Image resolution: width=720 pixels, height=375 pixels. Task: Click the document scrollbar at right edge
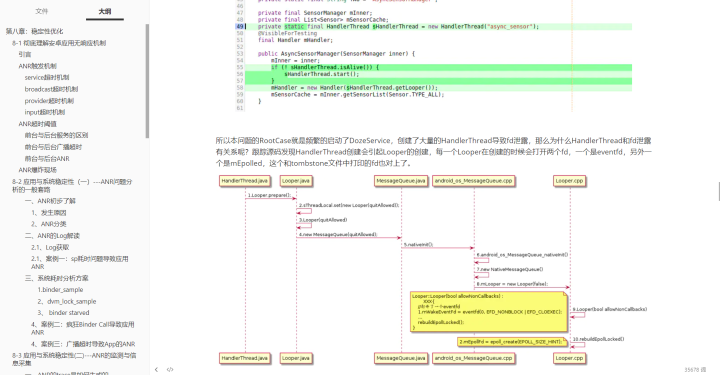[719, 191]
